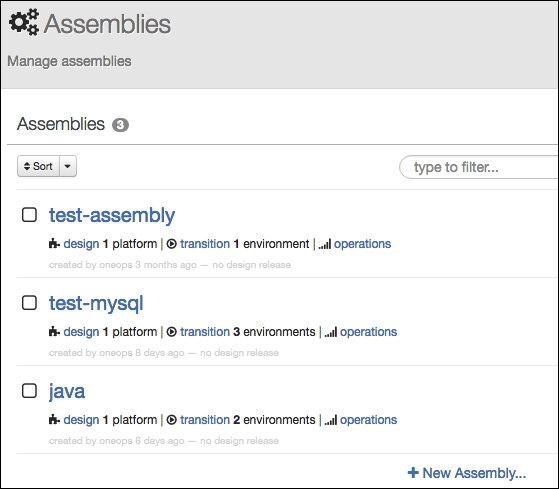Tick the java assembly checkbox
The height and width of the screenshot is (489, 559).
[29, 391]
